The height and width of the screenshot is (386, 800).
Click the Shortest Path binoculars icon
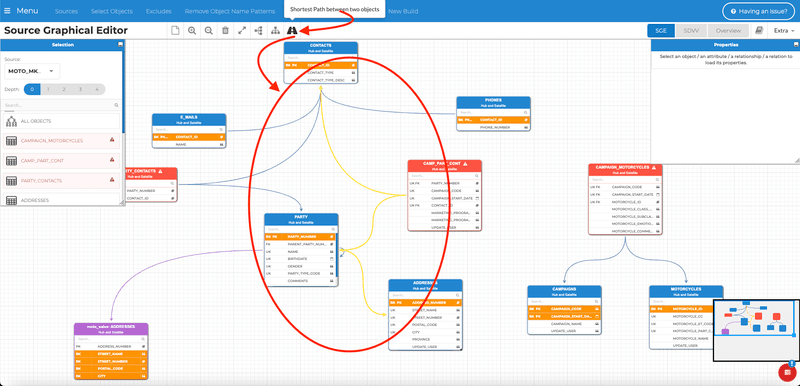click(x=292, y=31)
